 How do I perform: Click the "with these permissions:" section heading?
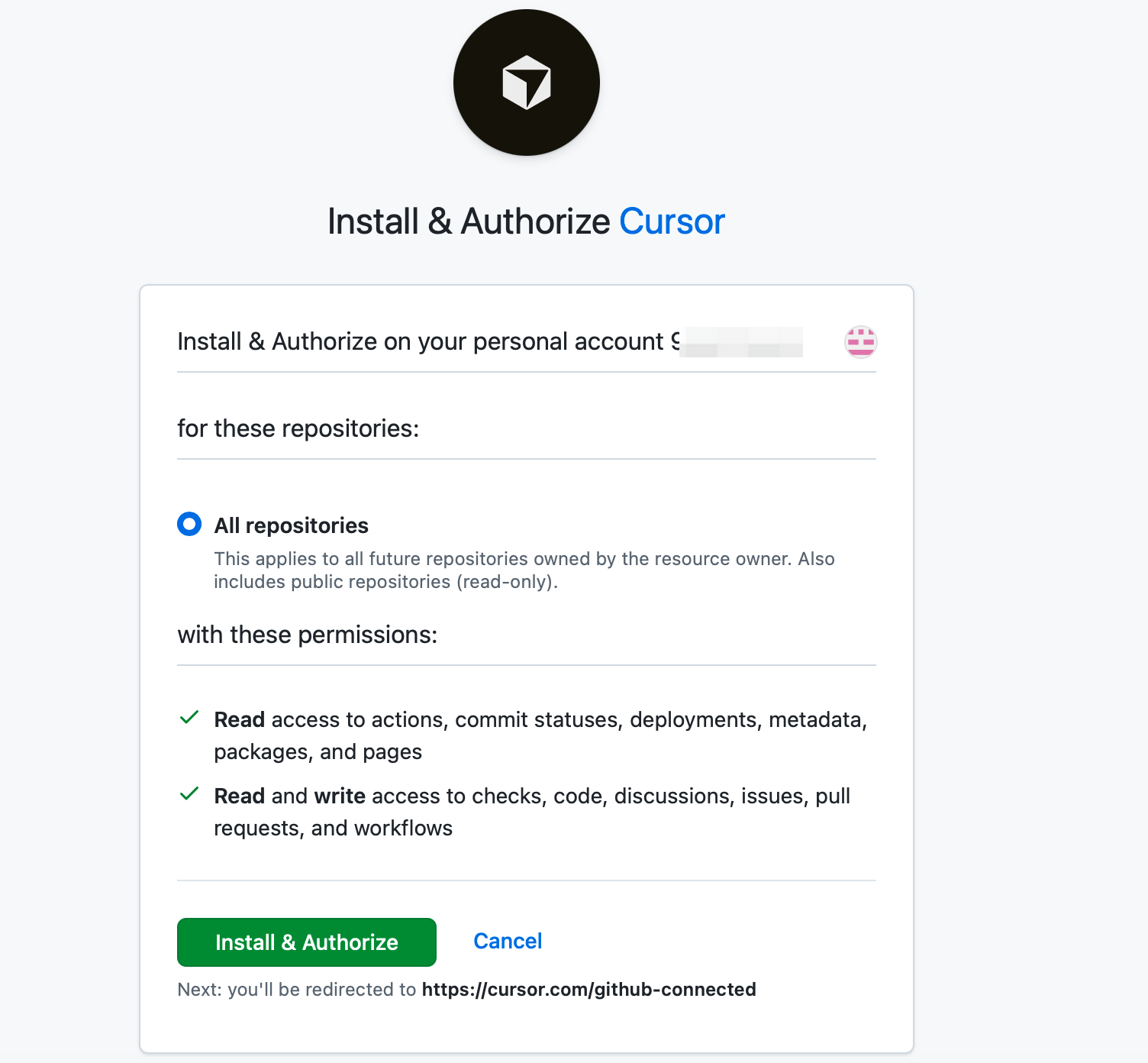(308, 635)
